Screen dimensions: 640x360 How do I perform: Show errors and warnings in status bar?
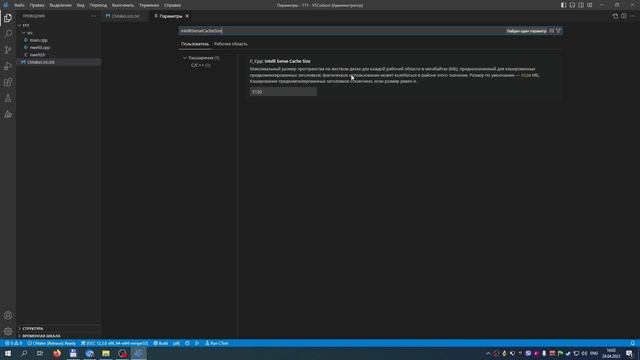pos(13,343)
